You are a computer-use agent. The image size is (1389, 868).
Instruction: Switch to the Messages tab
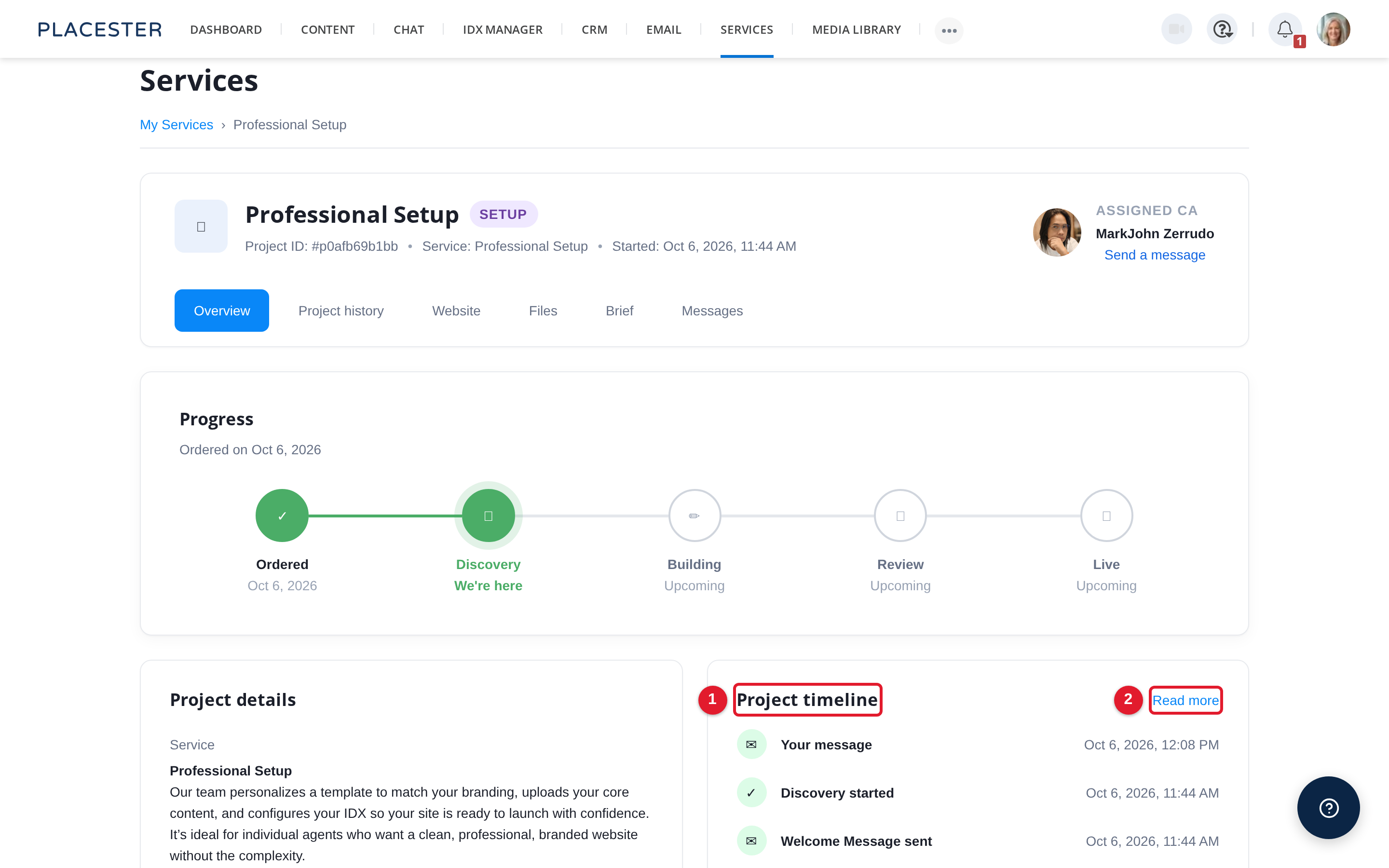pyautogui.click(x=712, y=311)
